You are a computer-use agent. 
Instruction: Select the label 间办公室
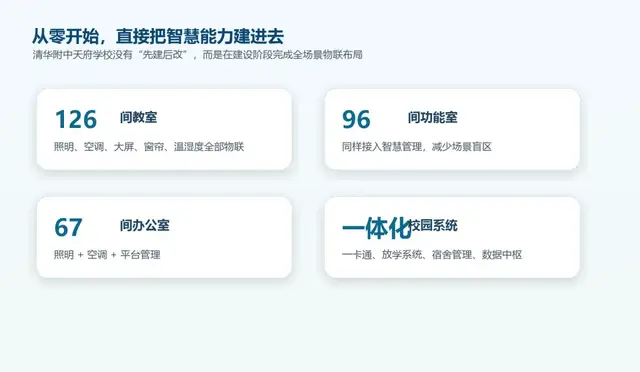point(144,225)
